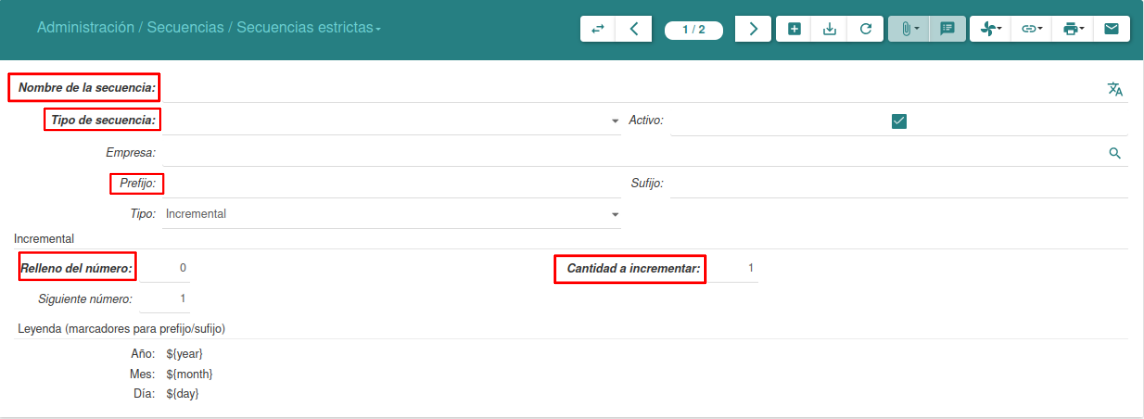Switch view with the toggle arrows icon
This screenshot has height=419, width=1144.
click(x=598, y=29)
